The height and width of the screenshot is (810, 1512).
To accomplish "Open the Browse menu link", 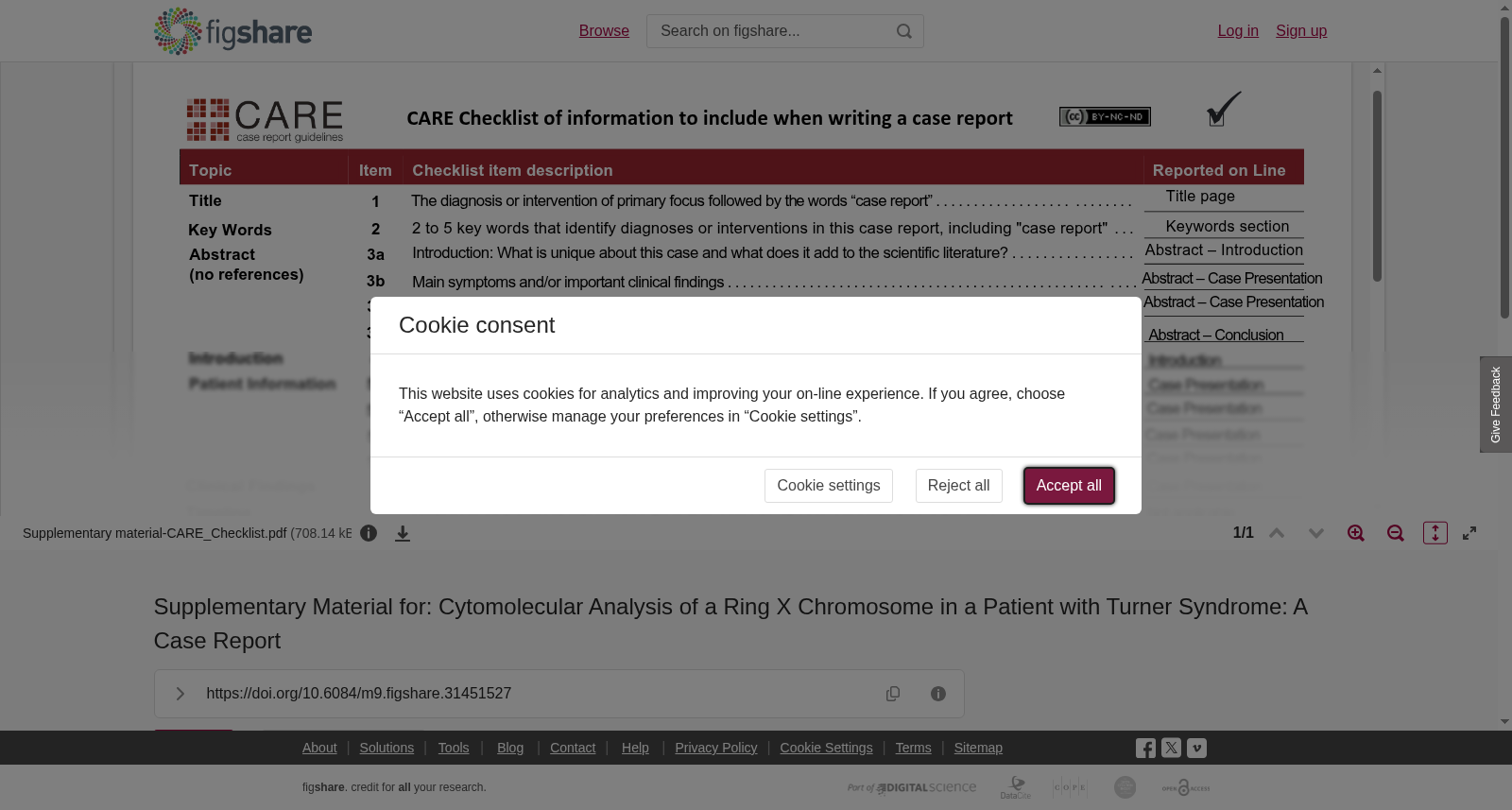I will [604, 31].
